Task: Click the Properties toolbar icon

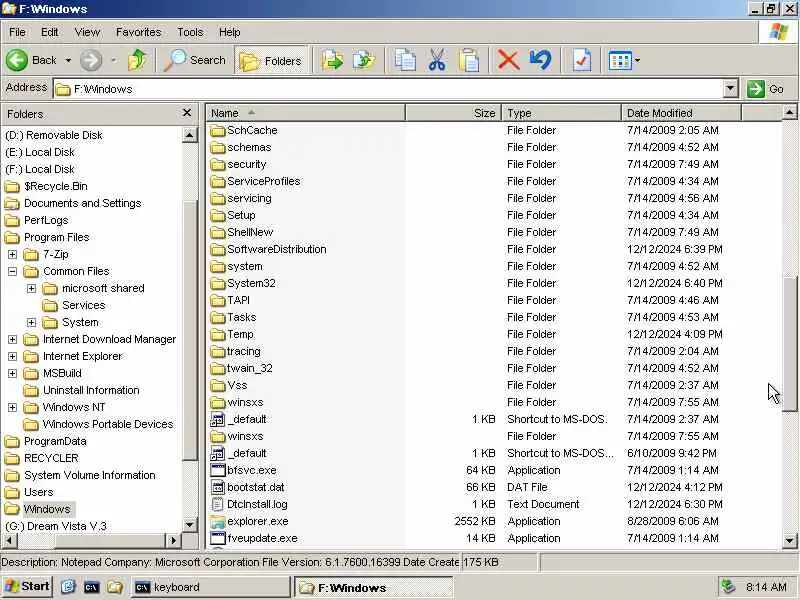Action: coord(582,60)
